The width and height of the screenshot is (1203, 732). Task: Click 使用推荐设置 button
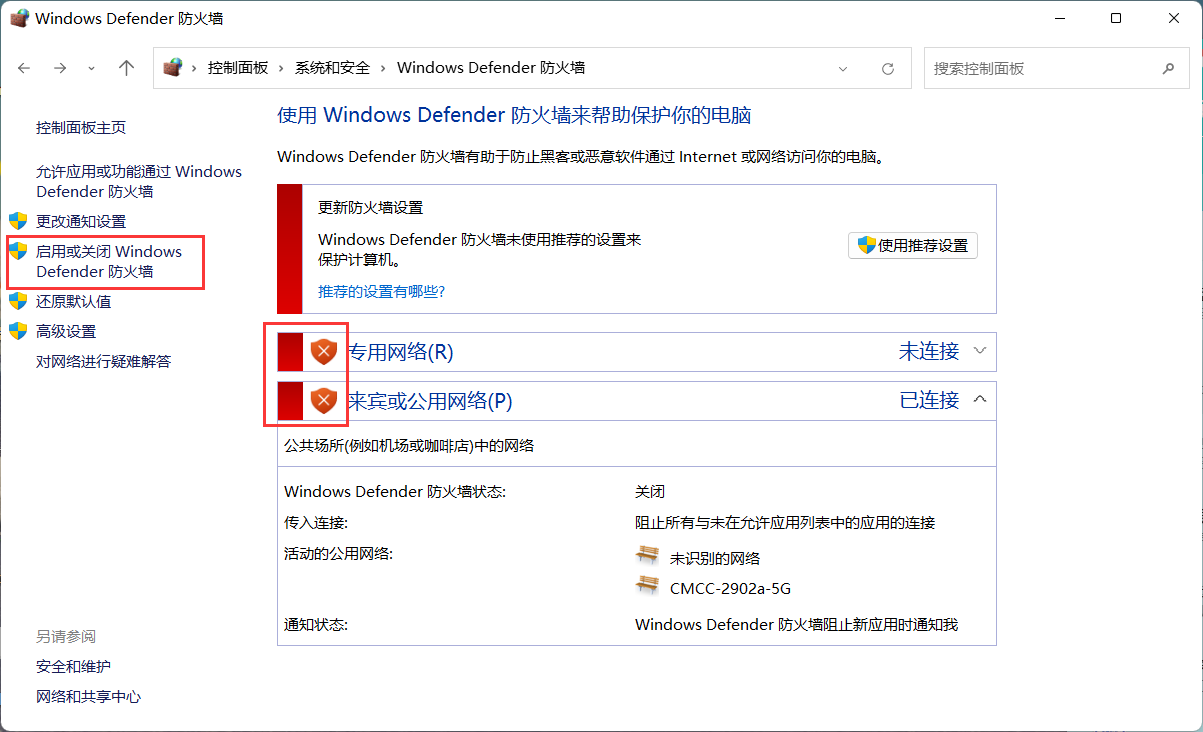click(x=913, y=245)
